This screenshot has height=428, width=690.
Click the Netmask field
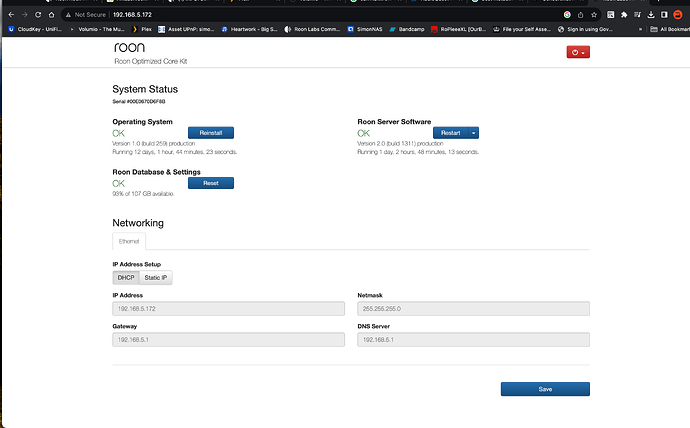473,309
